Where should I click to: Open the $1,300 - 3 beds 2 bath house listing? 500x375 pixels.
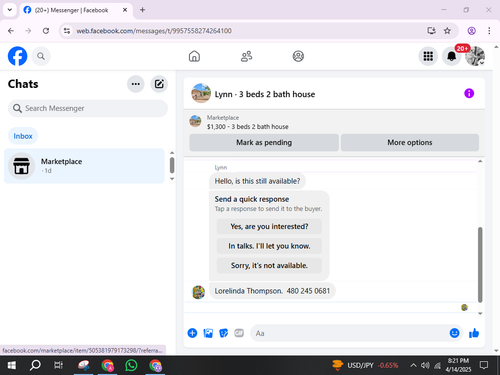click(x=247, y=127)
